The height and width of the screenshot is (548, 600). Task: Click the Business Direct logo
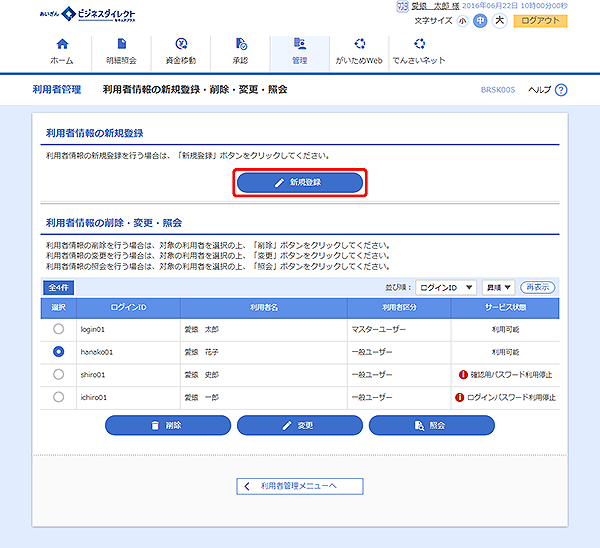click(88, 15)
